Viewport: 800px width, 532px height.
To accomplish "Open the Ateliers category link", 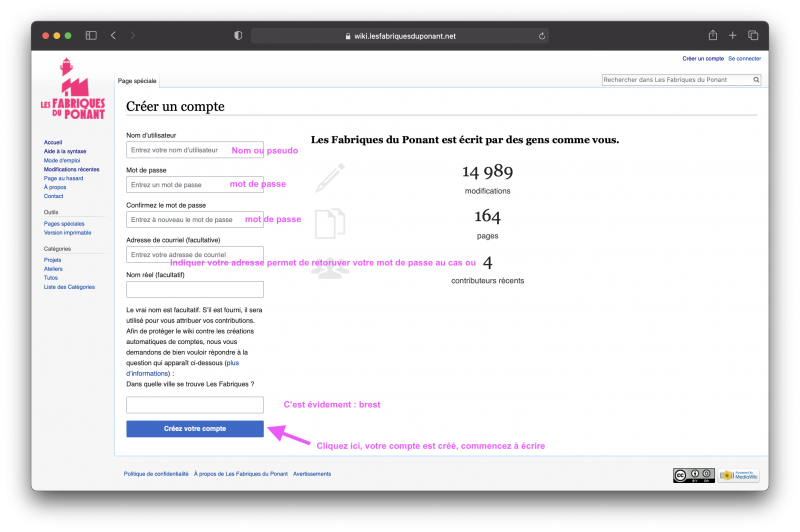I will pyautogui.click(x=53, y=269).
